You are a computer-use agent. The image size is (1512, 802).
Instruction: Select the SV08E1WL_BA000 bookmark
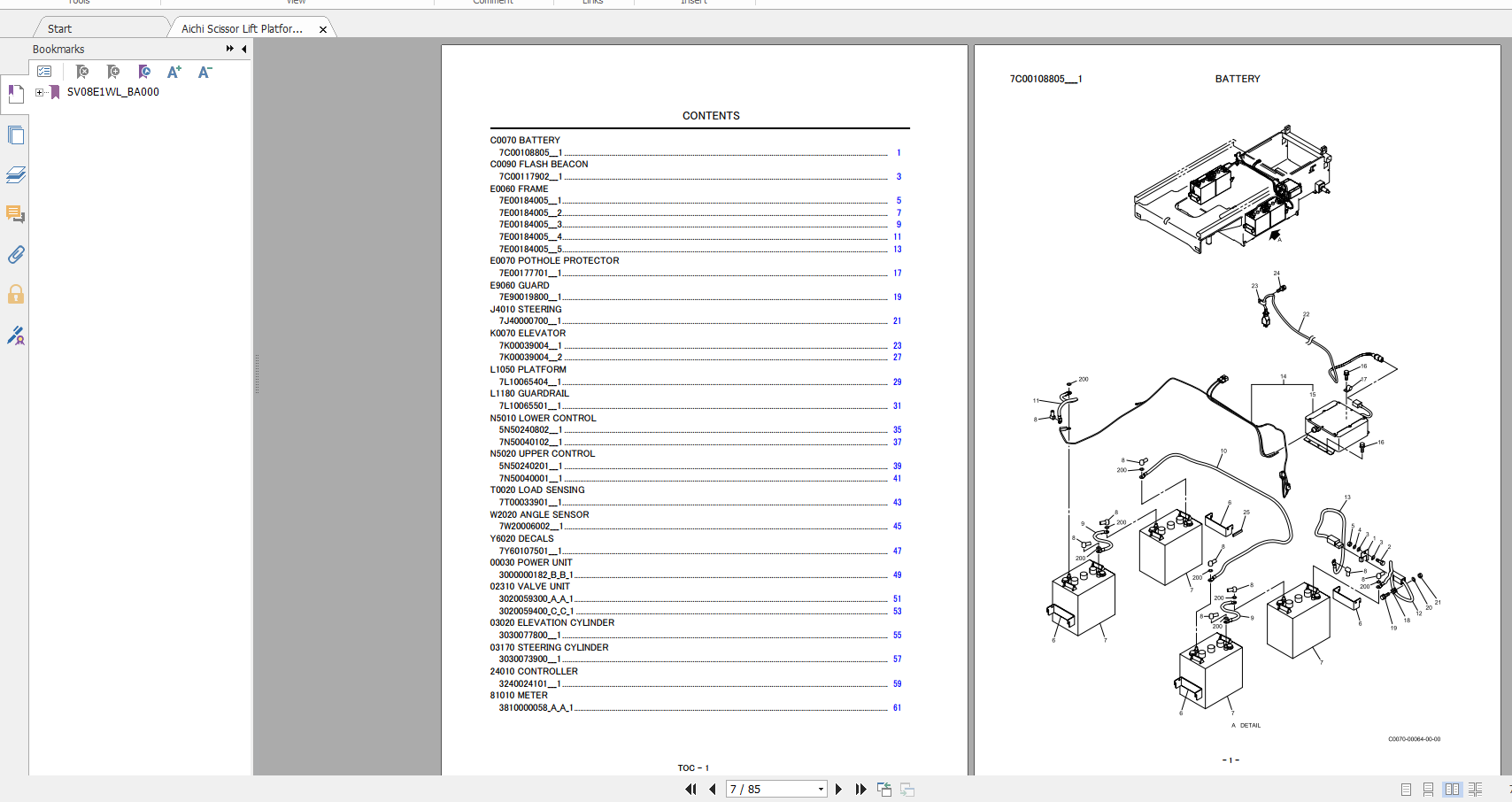click(x=113, y=92)
